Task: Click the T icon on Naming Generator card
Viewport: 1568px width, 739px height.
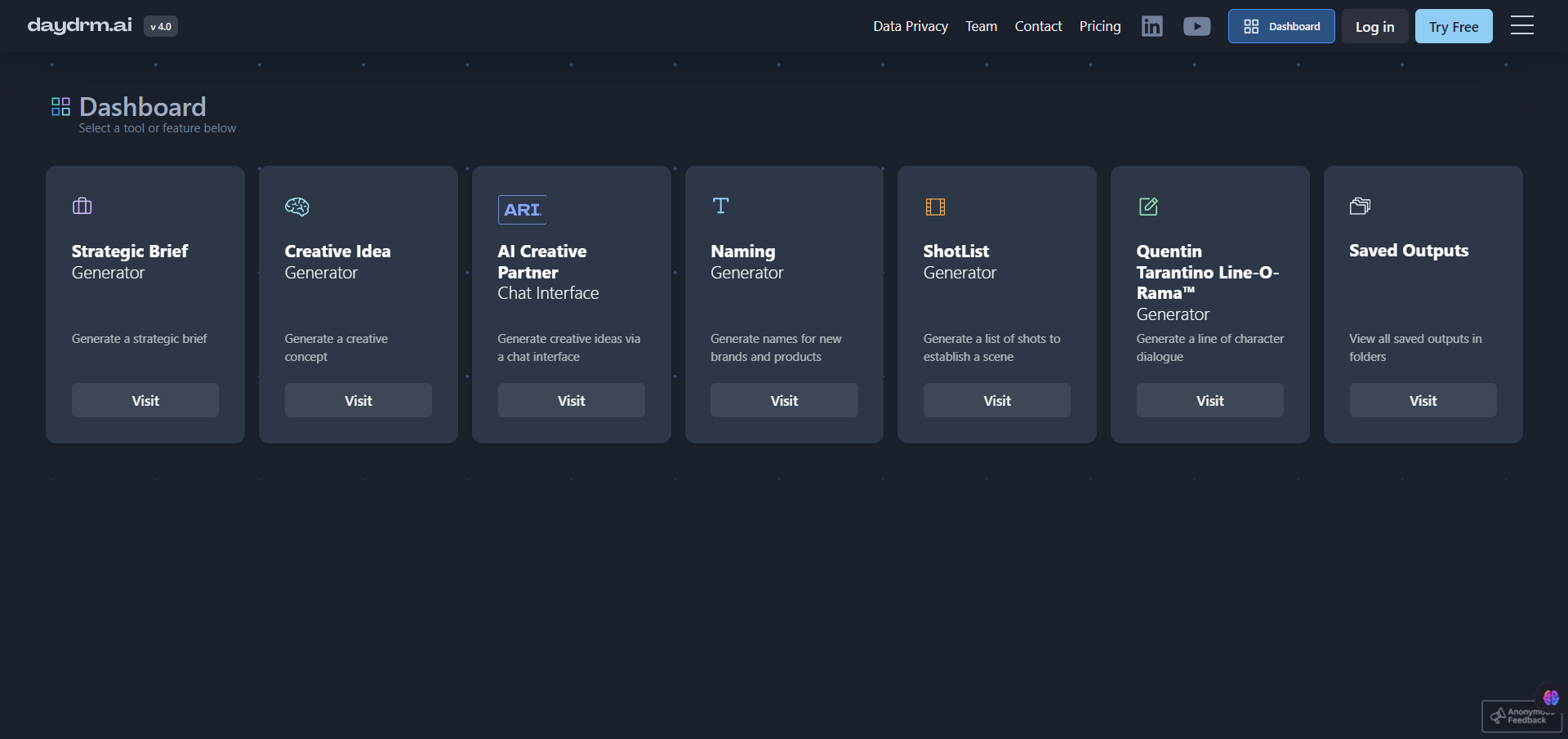Action: pos(721,206)
